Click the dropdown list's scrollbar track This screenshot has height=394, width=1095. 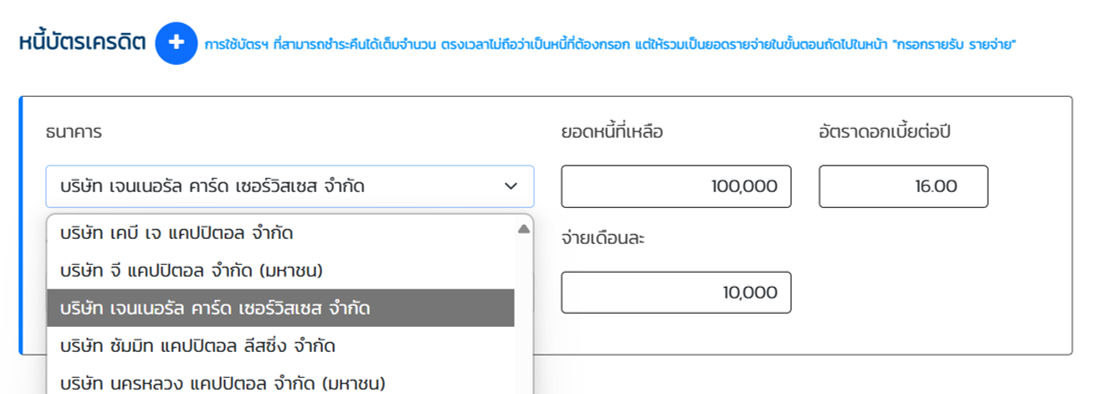pos(524,314)
